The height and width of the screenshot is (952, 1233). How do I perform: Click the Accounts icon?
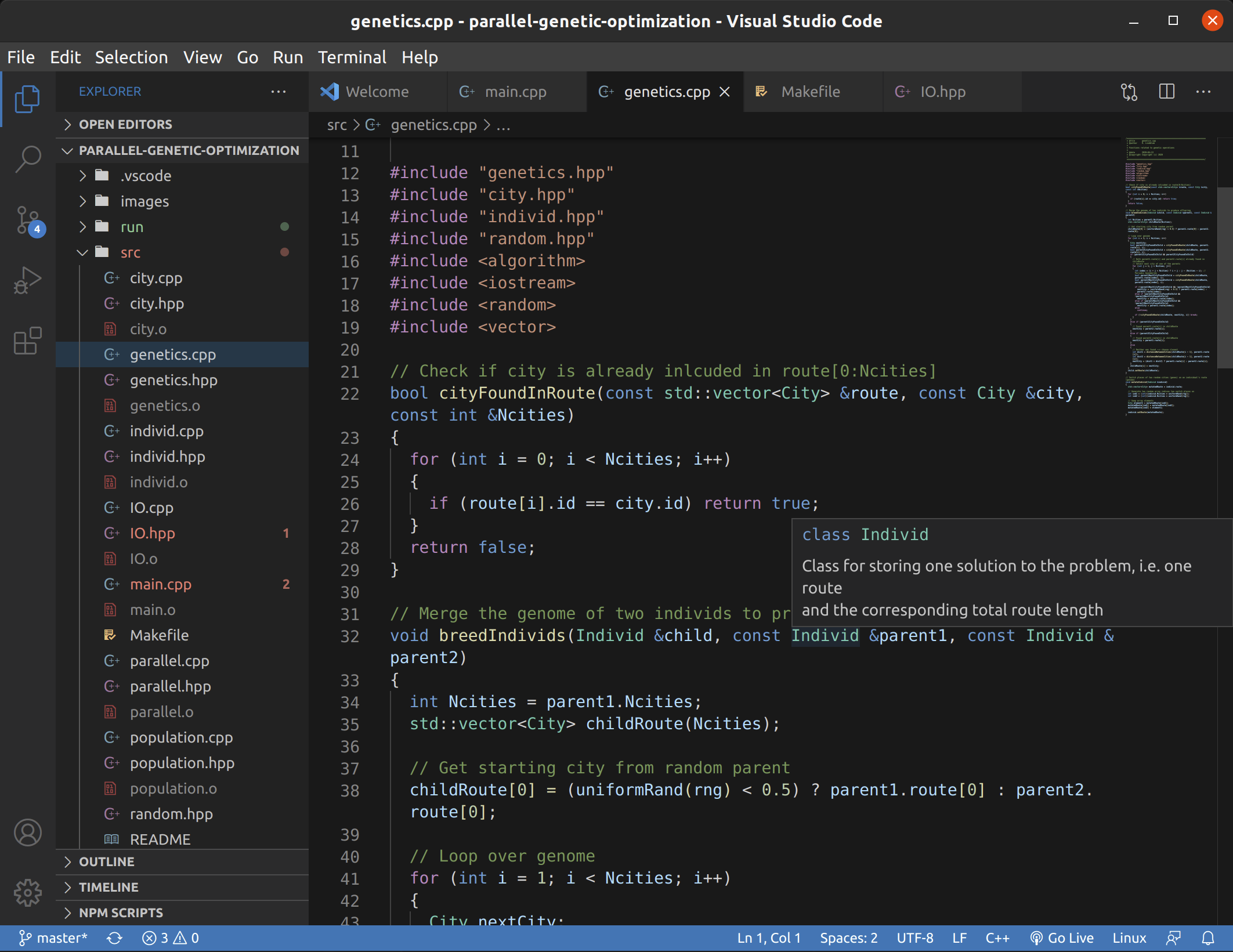(28, 833)
